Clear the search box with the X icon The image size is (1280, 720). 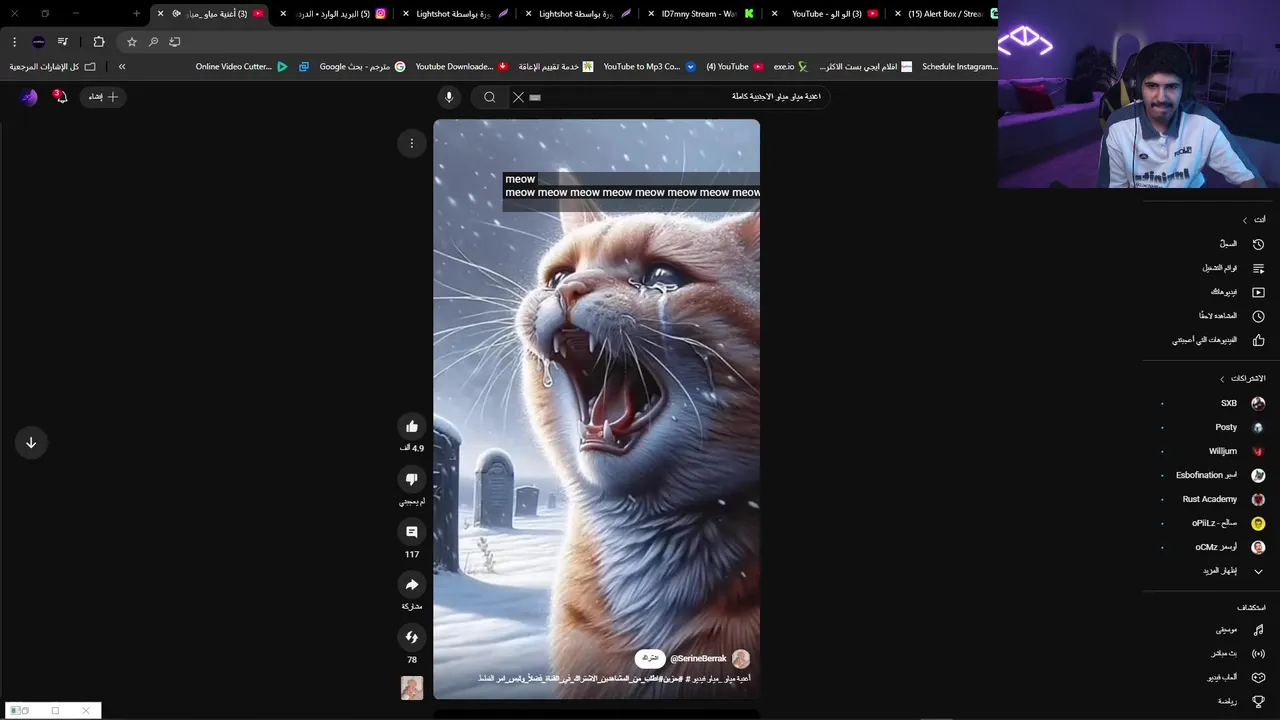point(518,97)
